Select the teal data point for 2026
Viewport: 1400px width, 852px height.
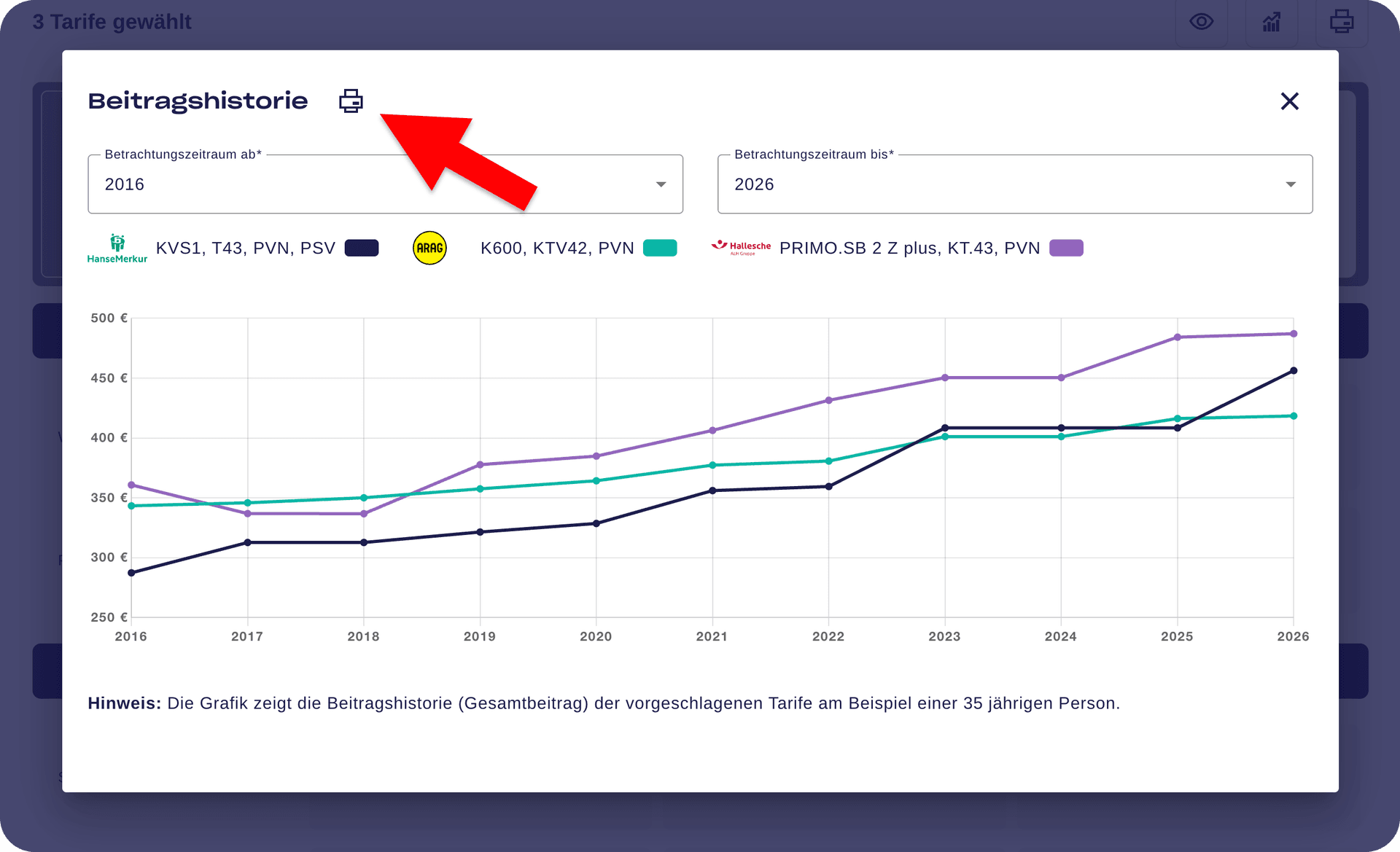coord(1294,416)
